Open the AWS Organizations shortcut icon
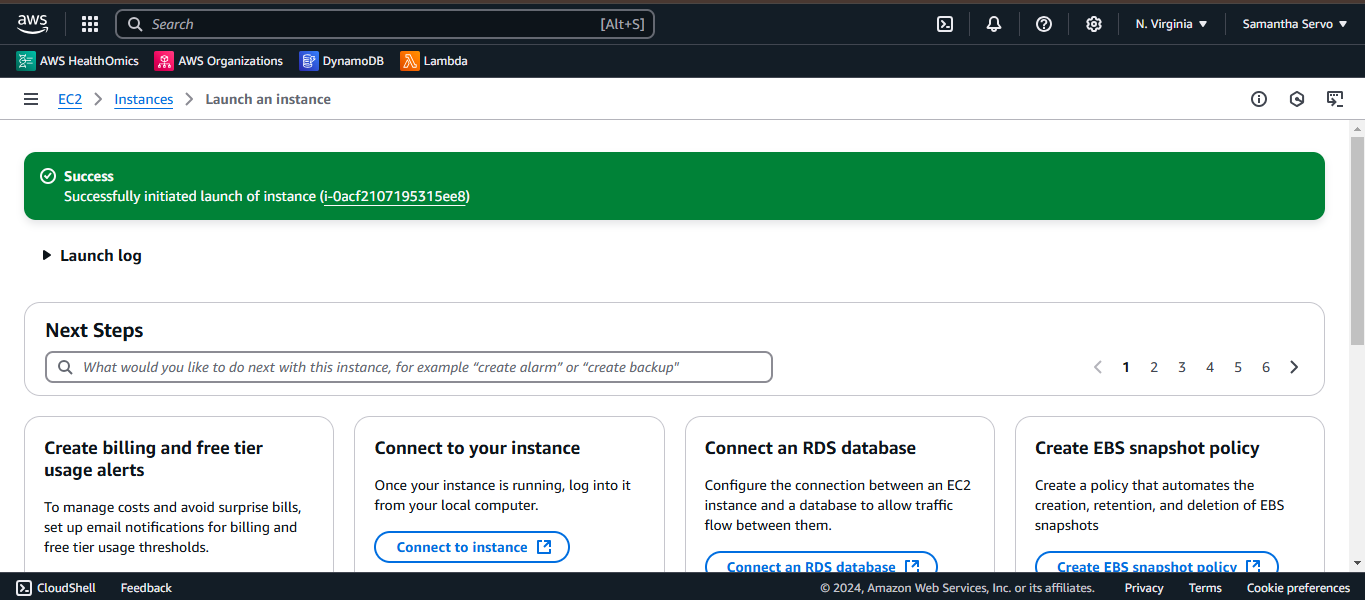 click(164, 61)
